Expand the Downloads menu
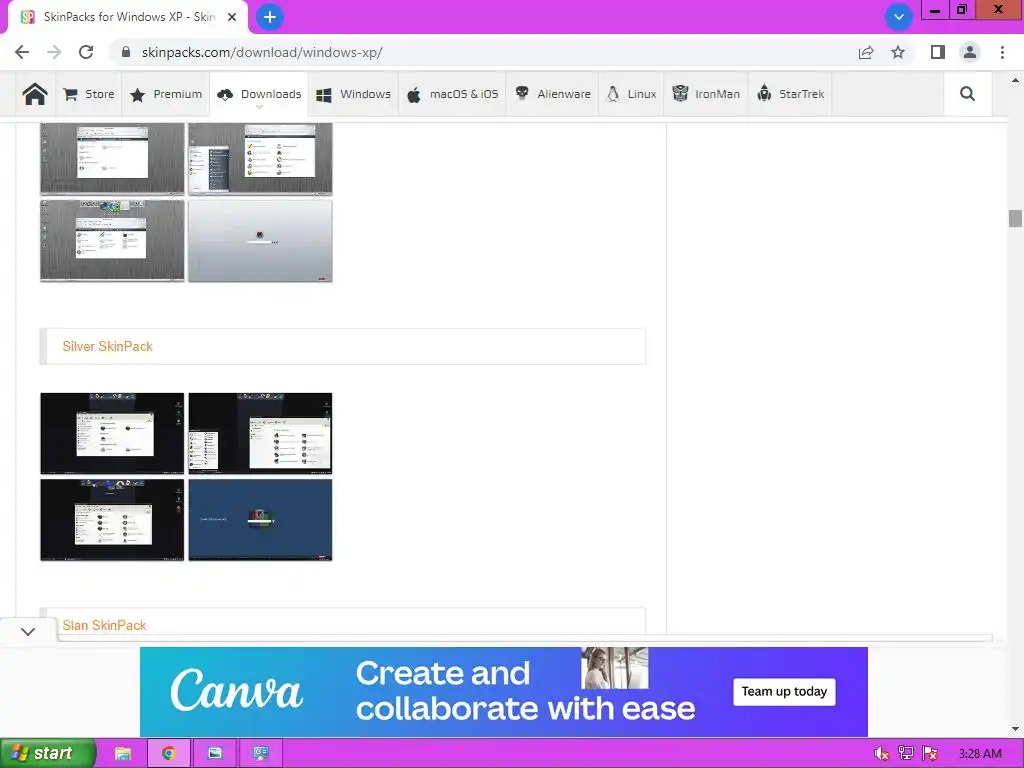The height and width of the screenshot is (768, 1024). [x=259, y=94]
